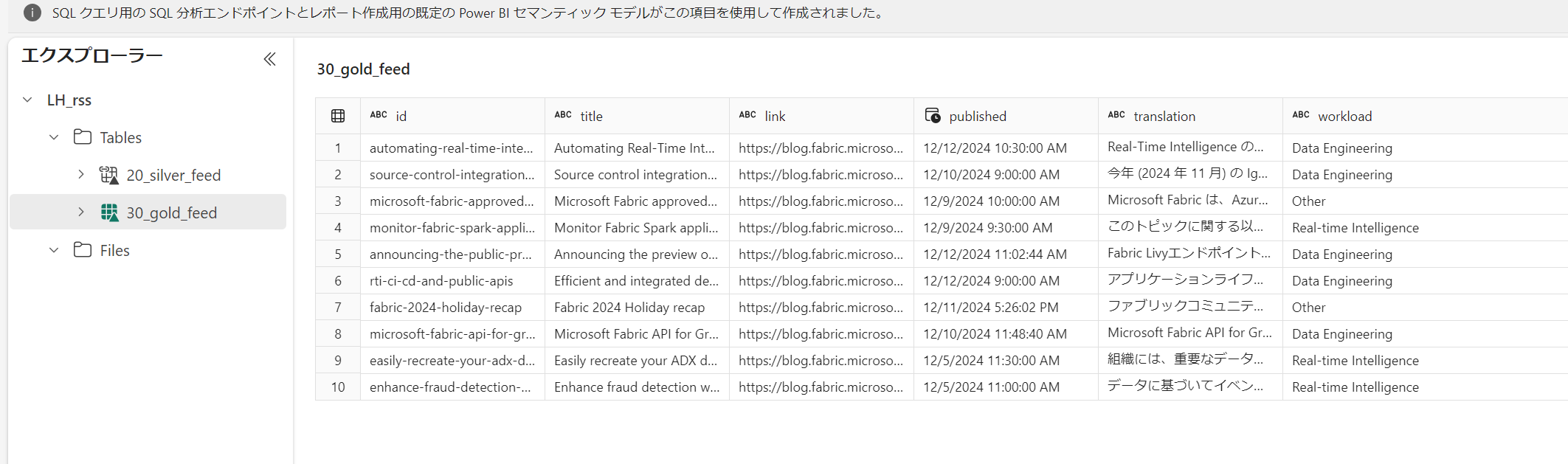Screen dimensions: 1568x464
Task: Open the 20_silver_feed table
Action: tap(173, 176)
